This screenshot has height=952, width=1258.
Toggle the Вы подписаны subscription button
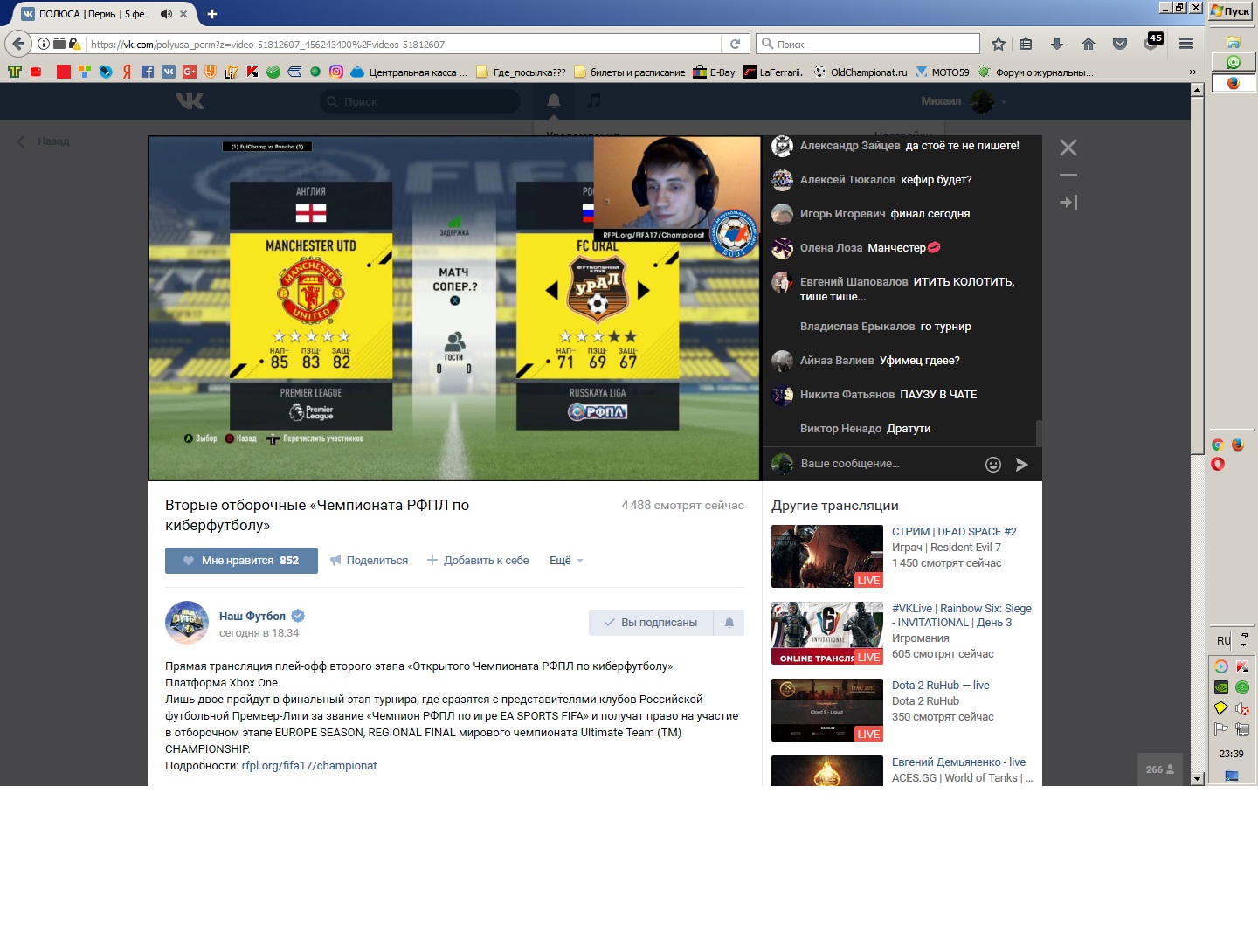point(651,623)
